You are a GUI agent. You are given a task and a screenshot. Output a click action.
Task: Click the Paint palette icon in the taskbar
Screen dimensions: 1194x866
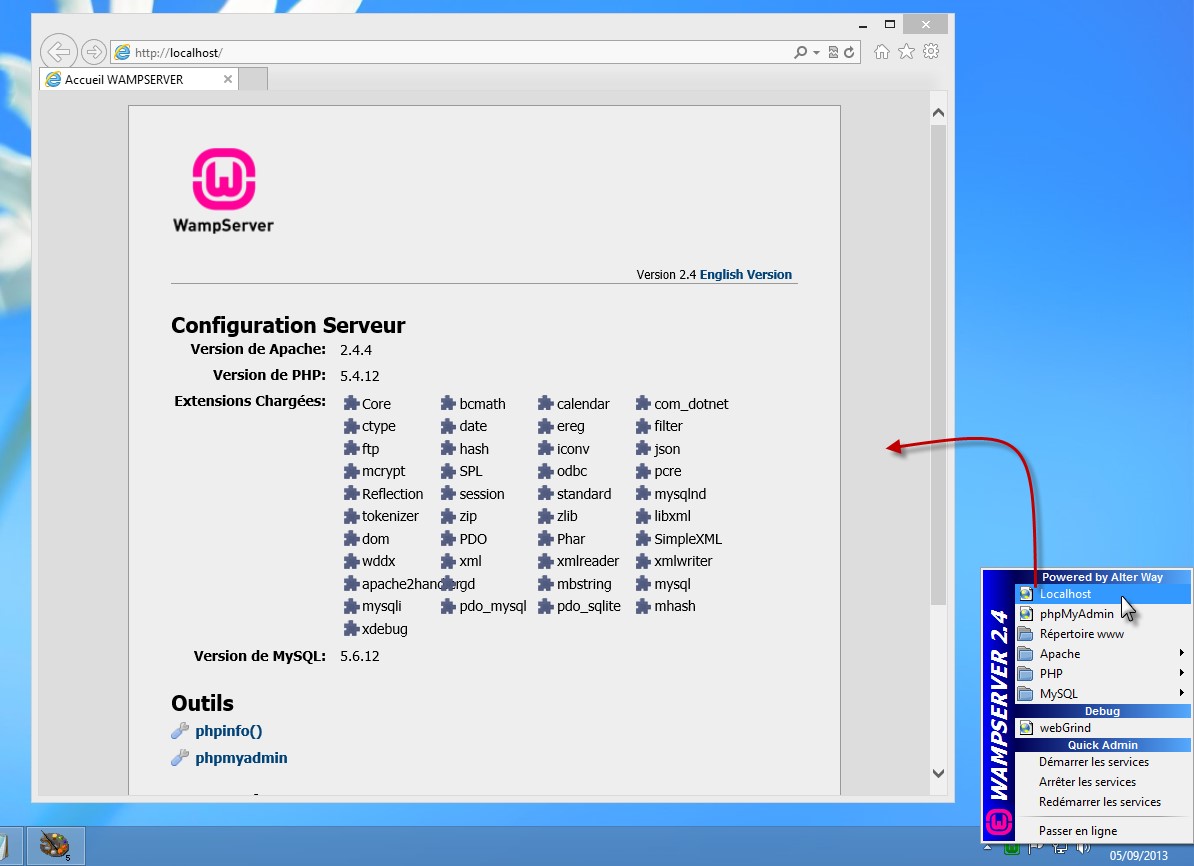[x=55, y=846]
